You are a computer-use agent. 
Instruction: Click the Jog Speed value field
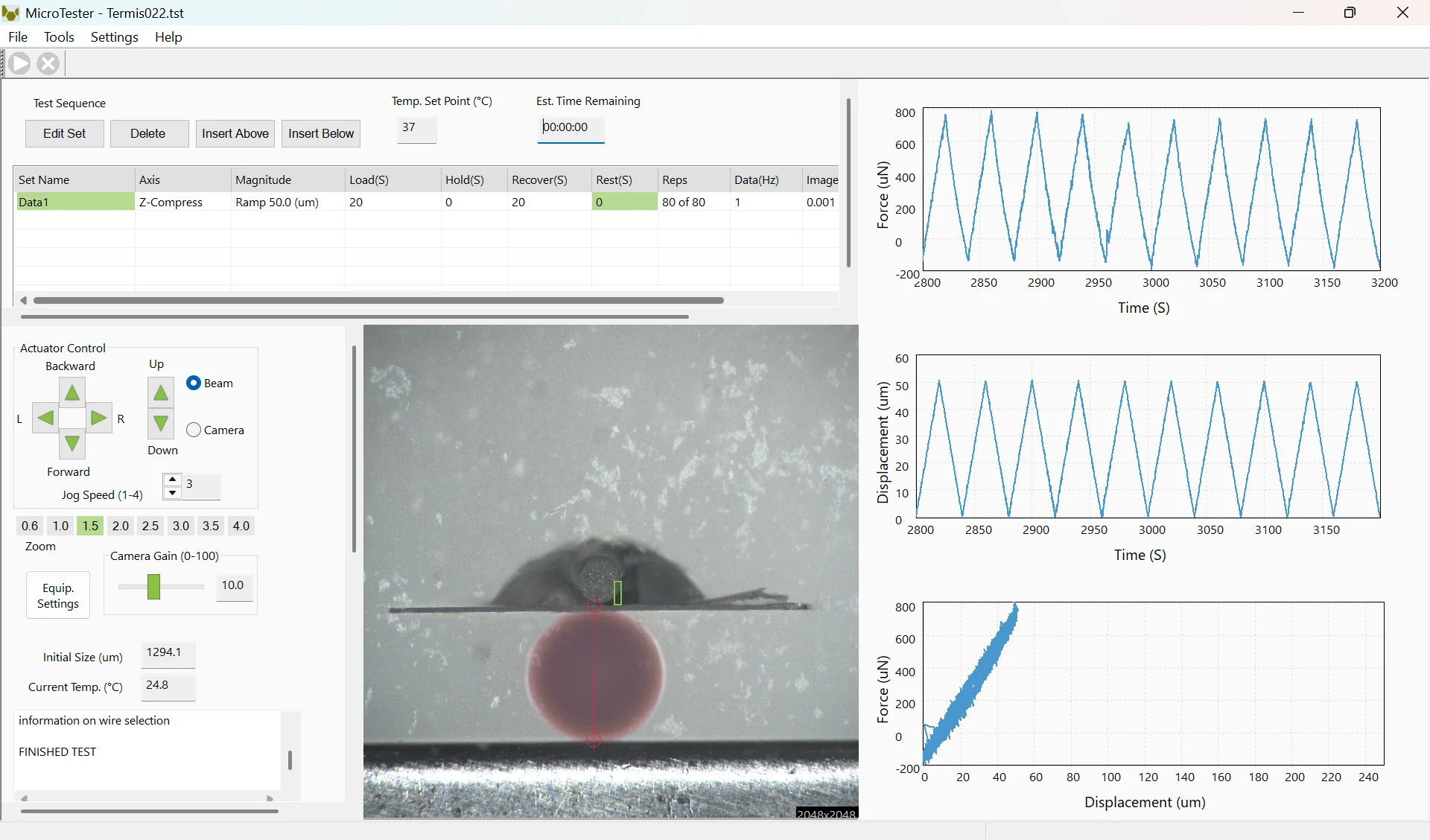[201, 486]
